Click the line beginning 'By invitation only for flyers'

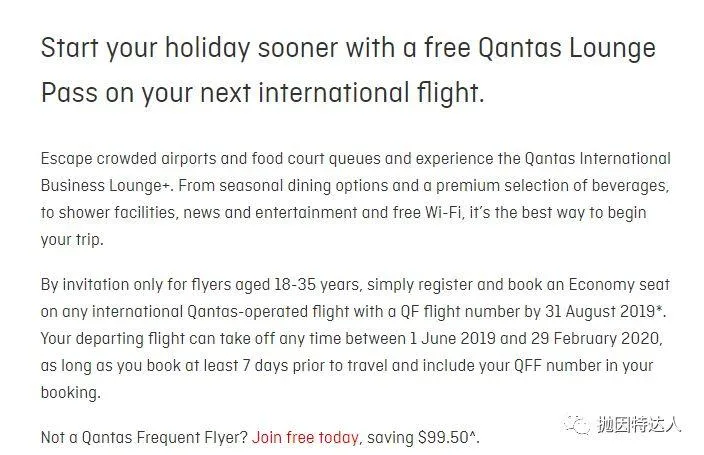(x=355, y=284)
